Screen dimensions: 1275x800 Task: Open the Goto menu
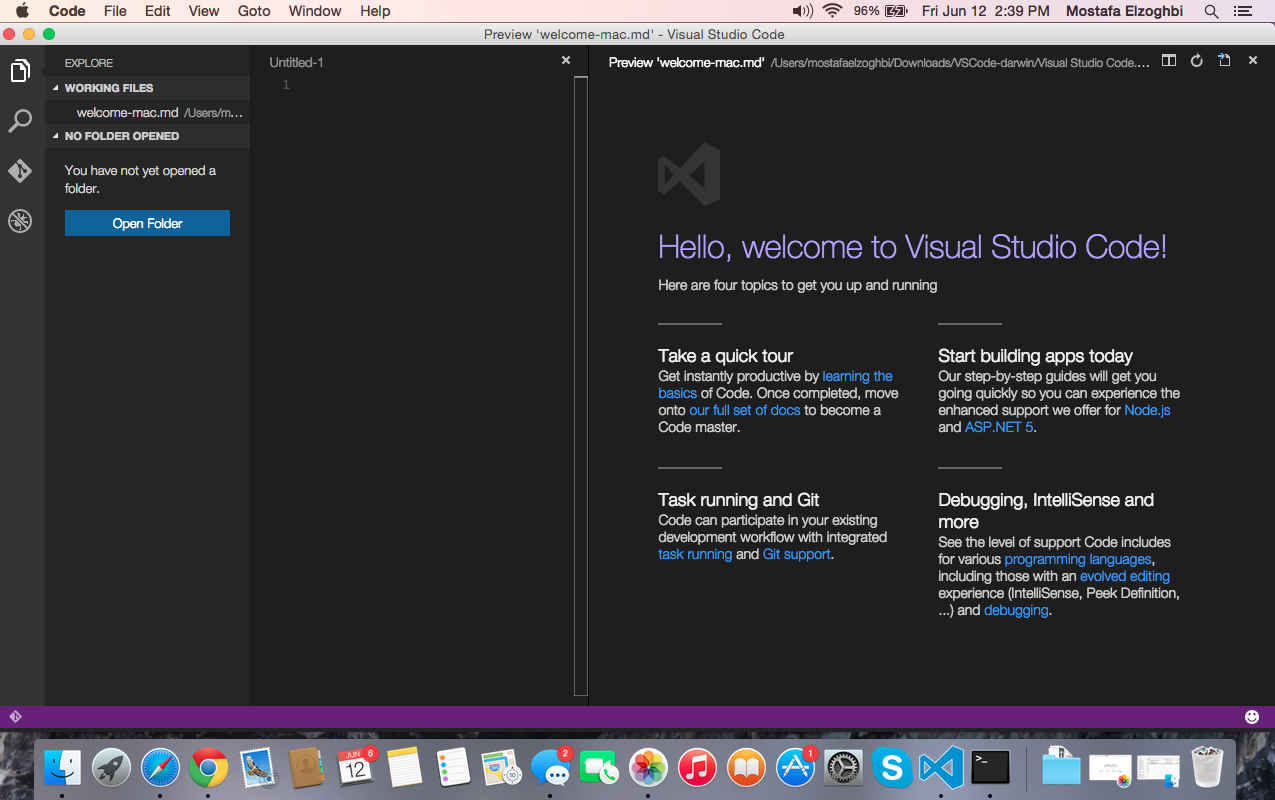254,11
